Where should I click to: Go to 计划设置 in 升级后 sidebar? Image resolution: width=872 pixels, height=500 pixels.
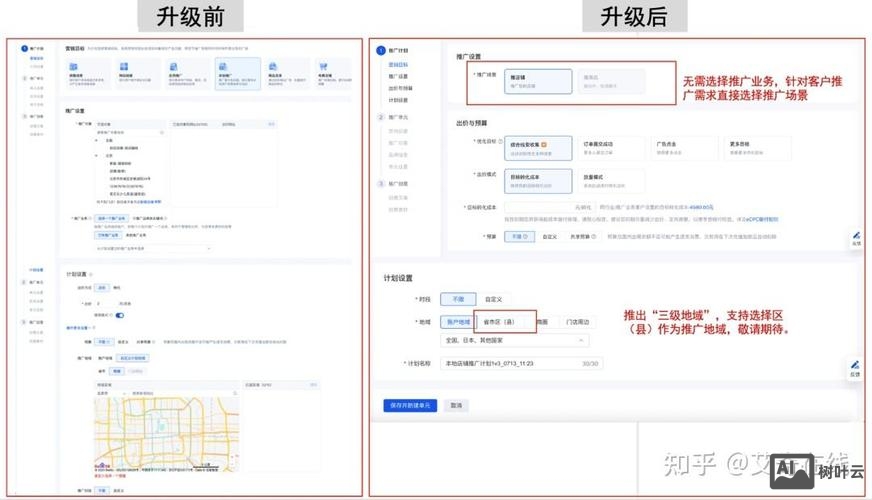398,100
